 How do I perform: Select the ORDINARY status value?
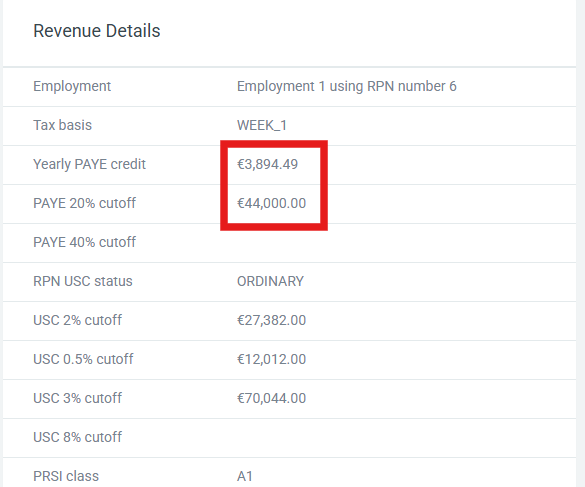pyautogui.click(x=270, y=281)
